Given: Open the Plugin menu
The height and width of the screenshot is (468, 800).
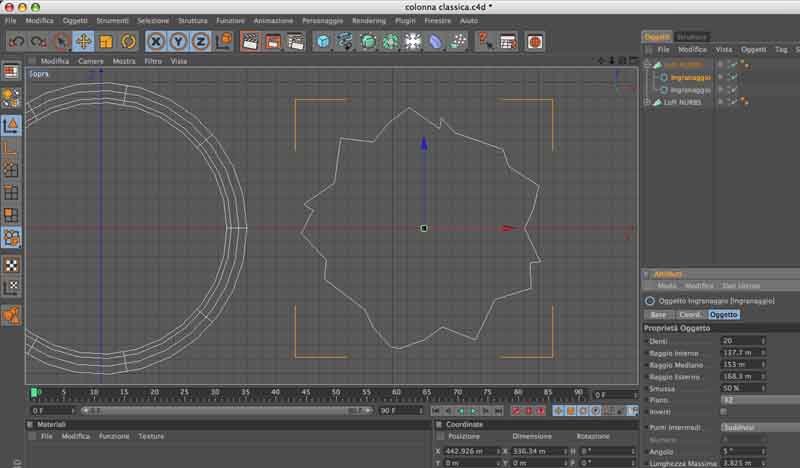Looking at the screenshot, I should click(405, 21).
